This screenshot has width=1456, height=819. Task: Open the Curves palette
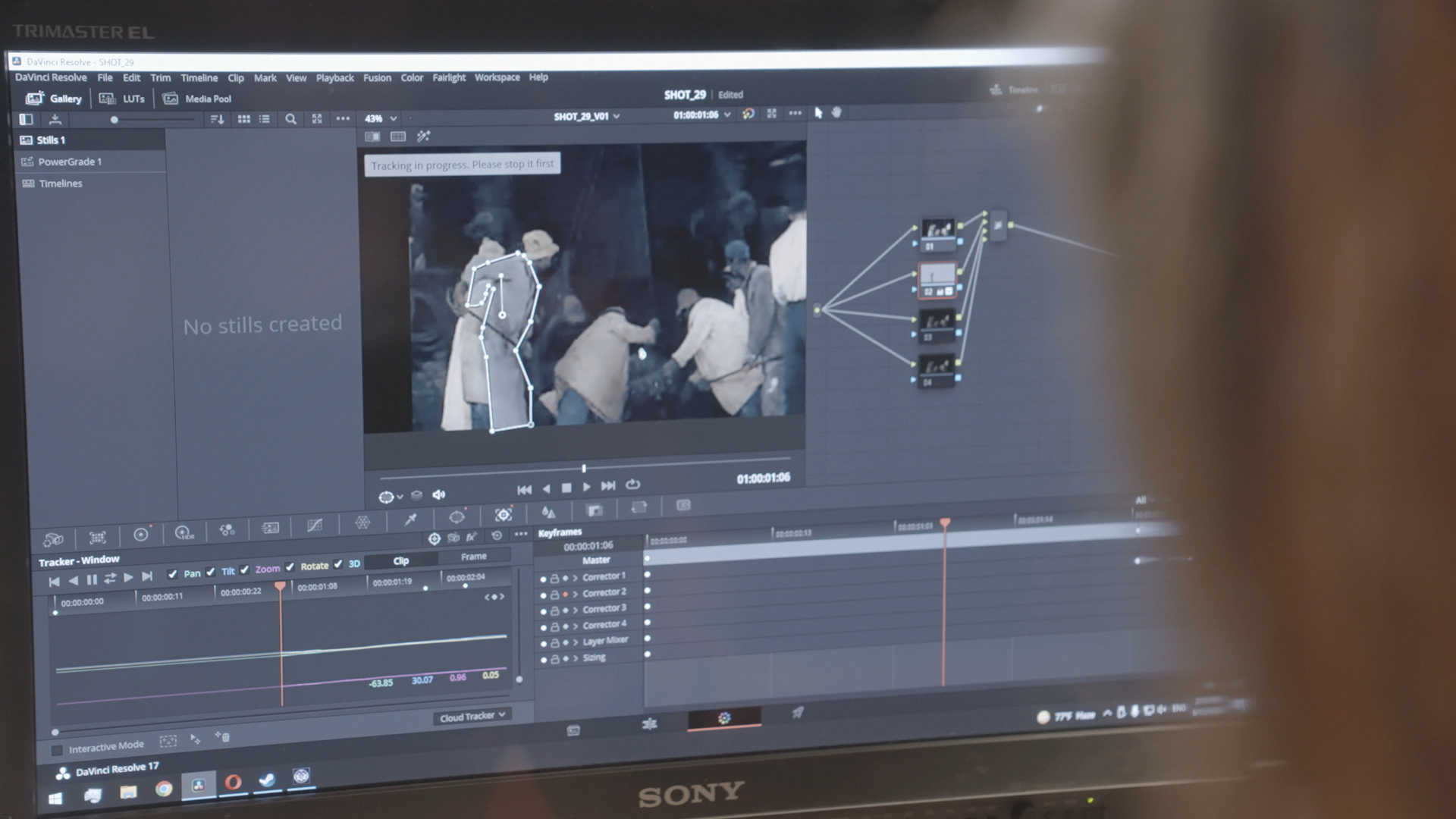(315, 526)
